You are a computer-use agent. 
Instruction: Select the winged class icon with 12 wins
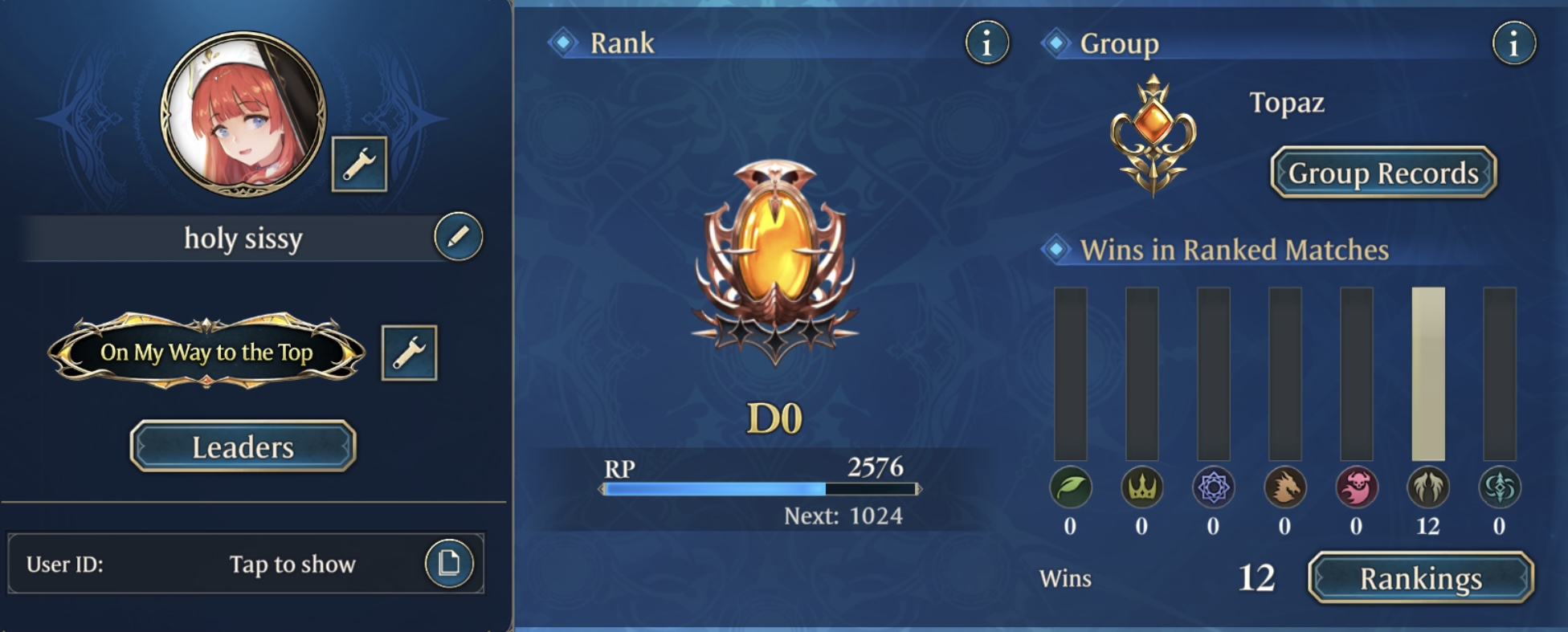[1427, 487]
